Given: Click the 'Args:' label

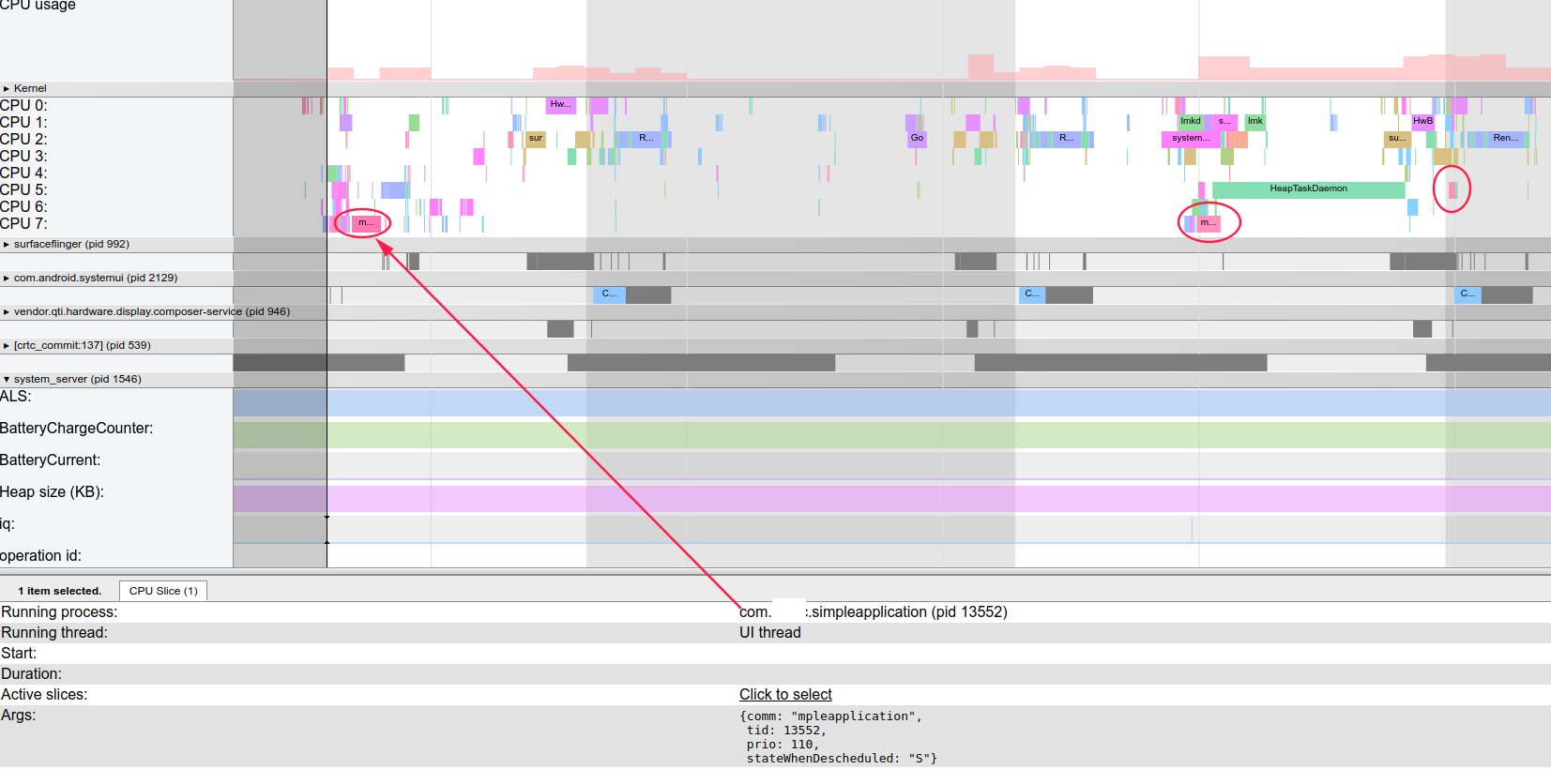Looking at the screenshot, I should click(19, 716).
